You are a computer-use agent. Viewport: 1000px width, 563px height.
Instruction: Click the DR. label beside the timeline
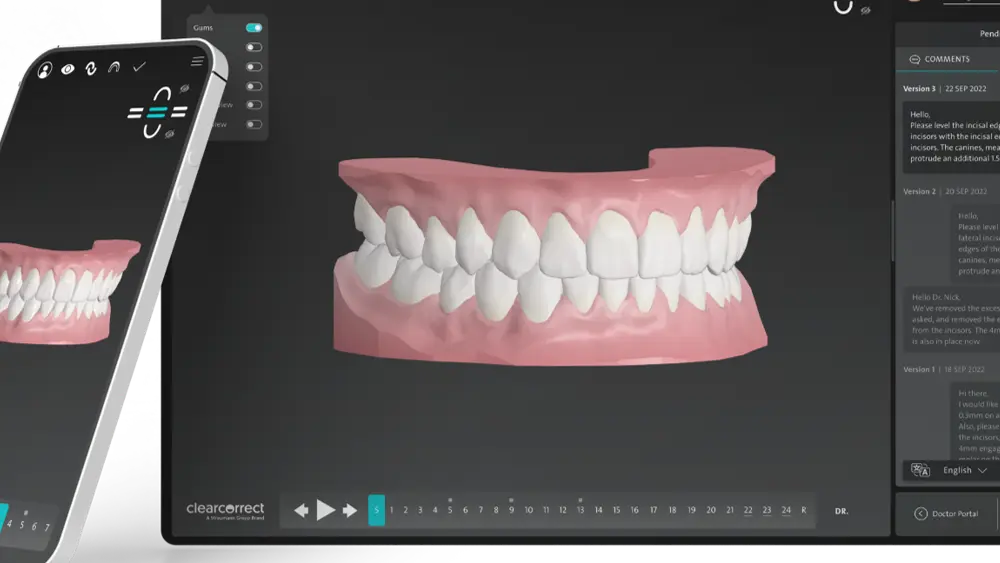[x=842, y=511]
